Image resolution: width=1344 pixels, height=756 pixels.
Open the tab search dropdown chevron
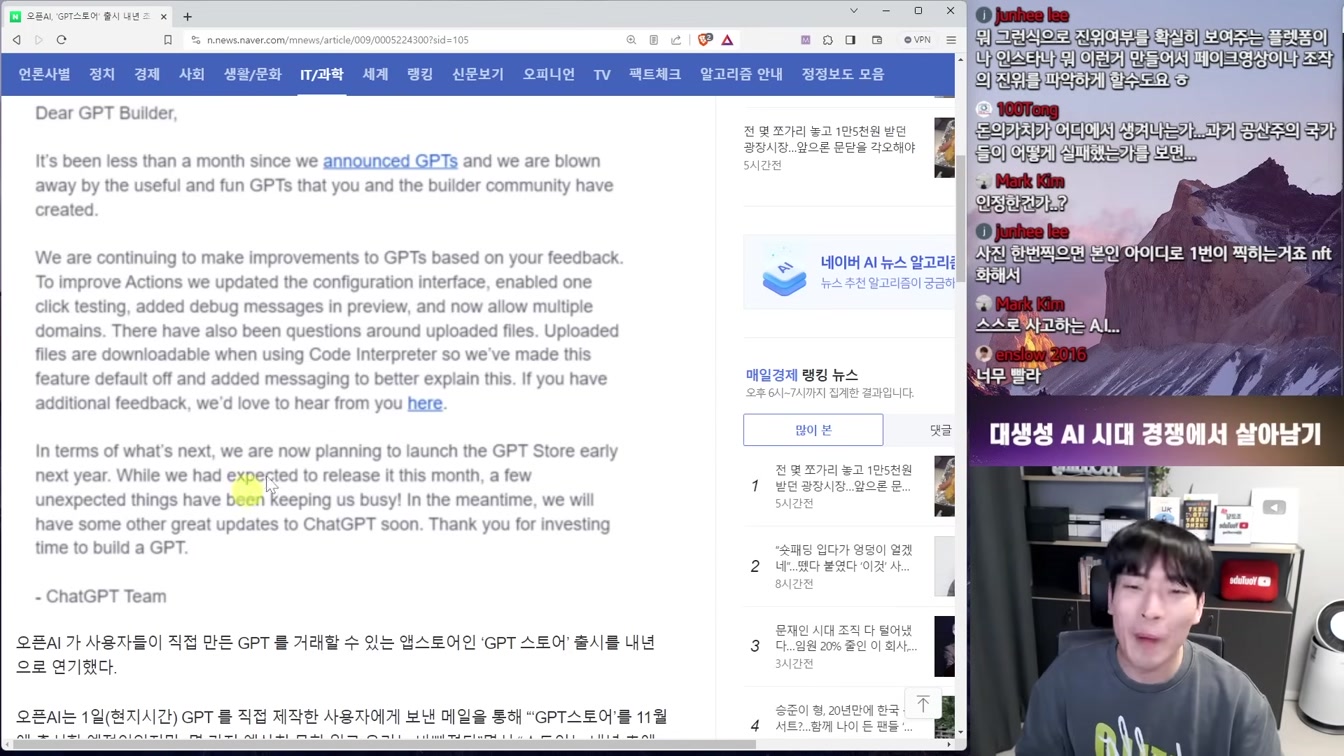tap(853, 11)
